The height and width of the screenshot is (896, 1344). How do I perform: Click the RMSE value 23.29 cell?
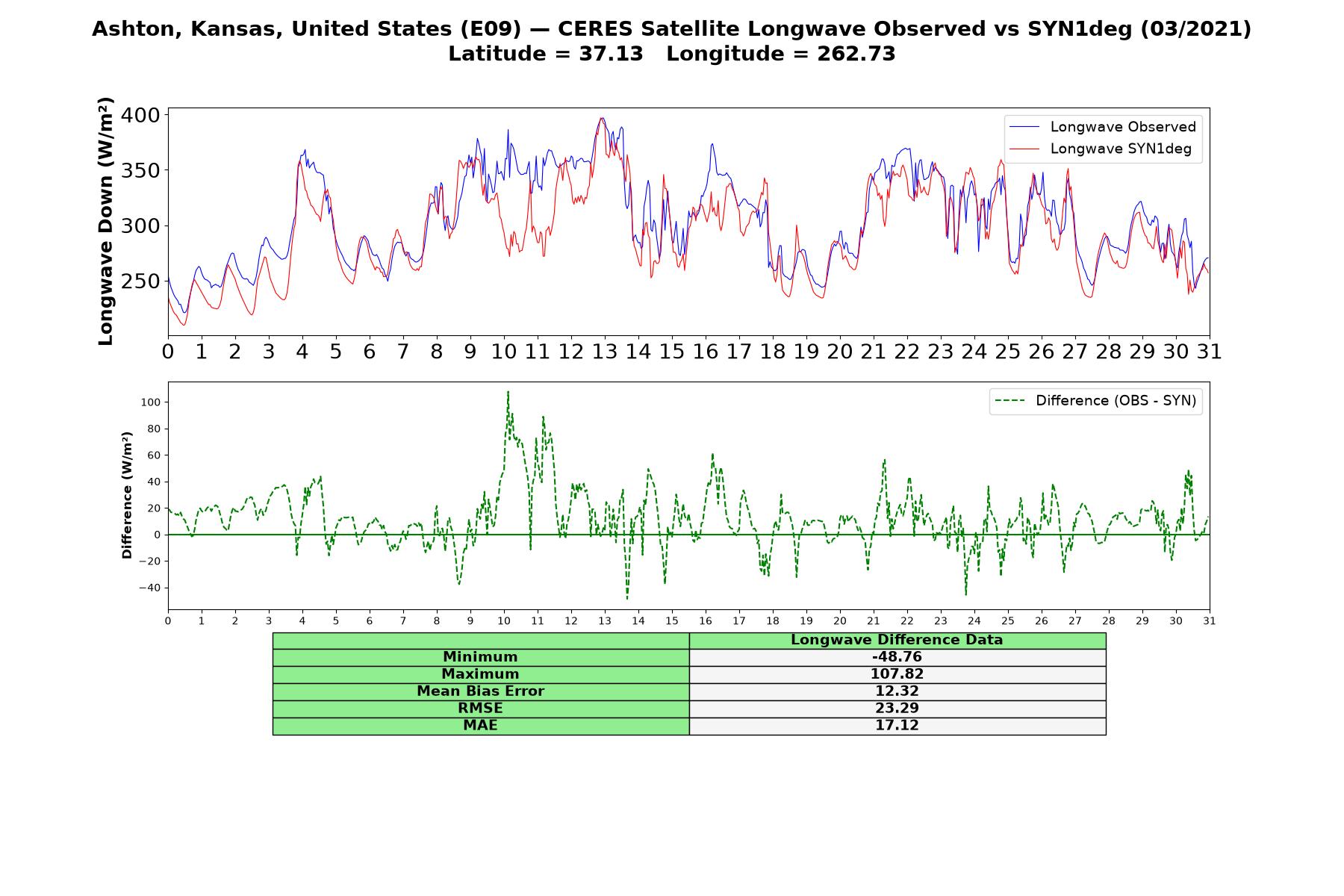click(x=897, y=709)
